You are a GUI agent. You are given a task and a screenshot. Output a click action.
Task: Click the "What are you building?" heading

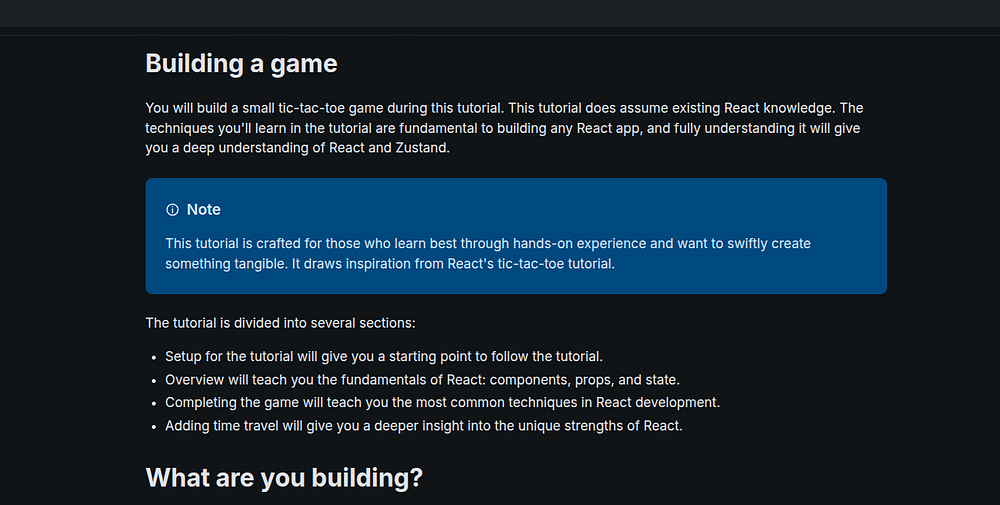284,478
